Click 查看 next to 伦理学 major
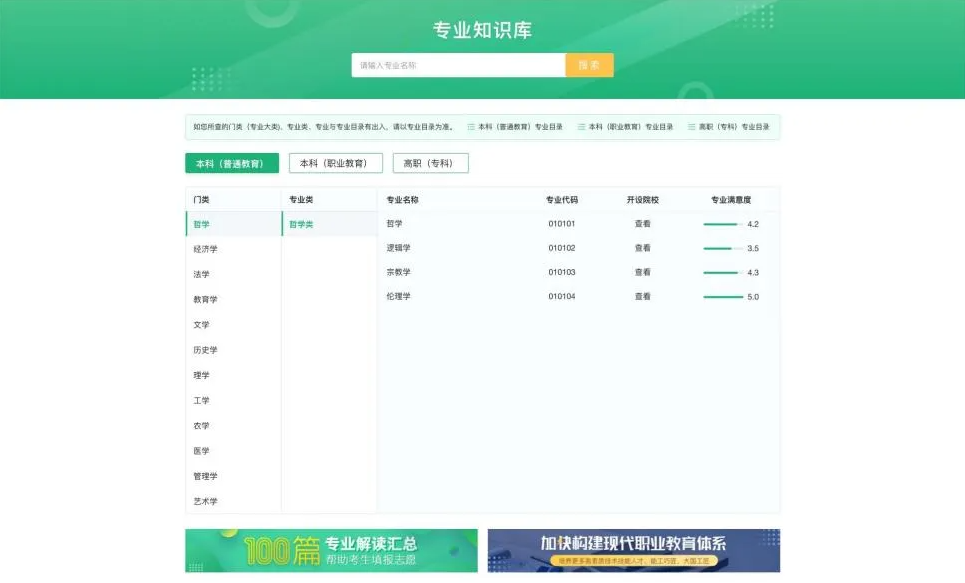 pyautogui.click(x=642, y=297)
